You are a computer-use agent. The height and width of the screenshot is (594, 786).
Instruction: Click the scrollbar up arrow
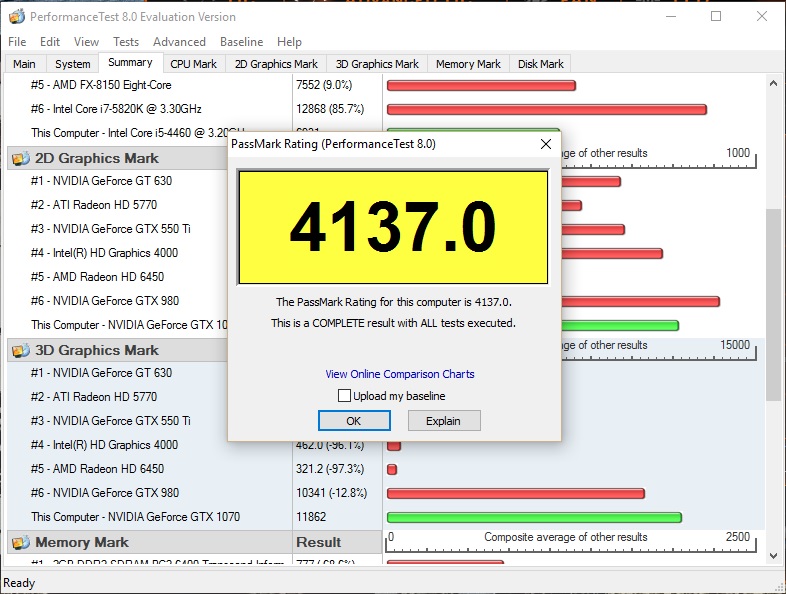pyautogui.click(x=774, y=84)
